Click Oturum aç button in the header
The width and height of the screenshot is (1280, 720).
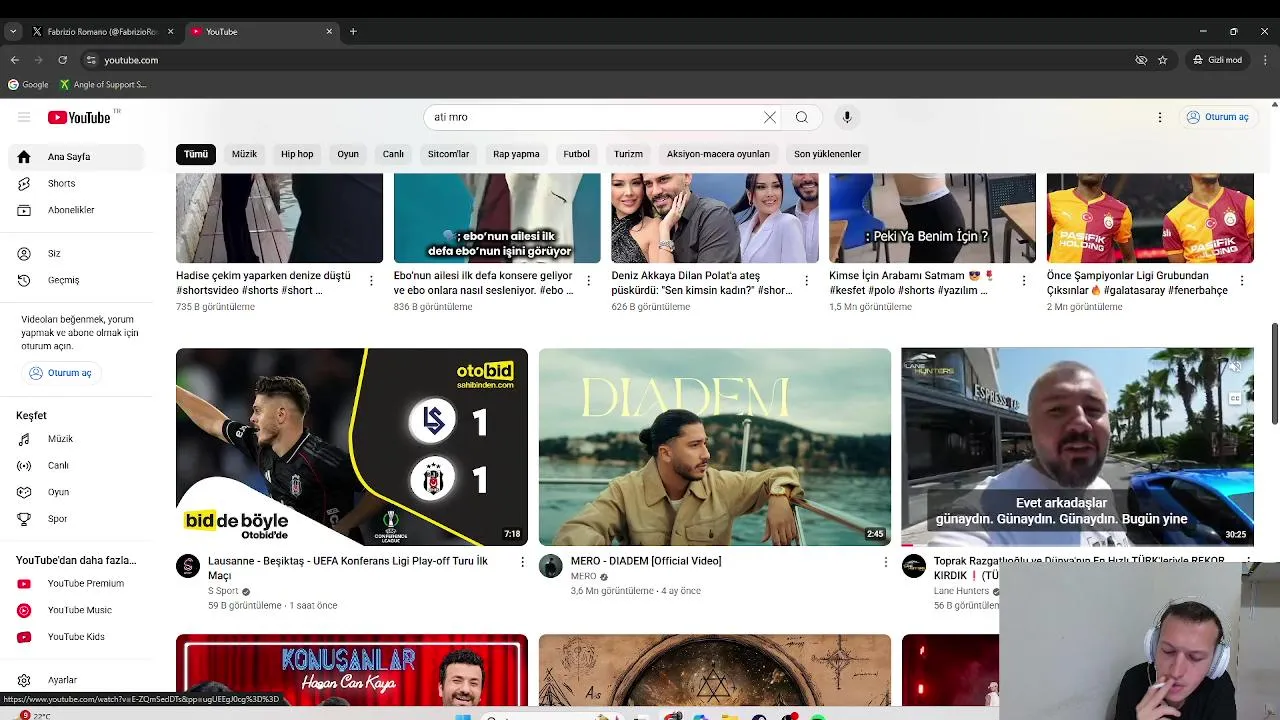click(x=1217, y=117)
